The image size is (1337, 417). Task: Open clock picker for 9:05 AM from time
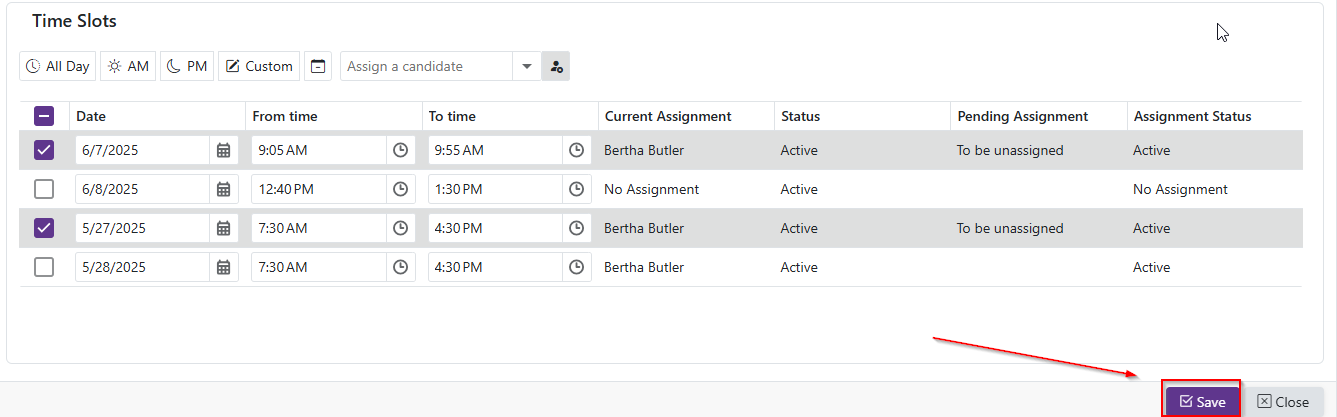click(400, 150)
